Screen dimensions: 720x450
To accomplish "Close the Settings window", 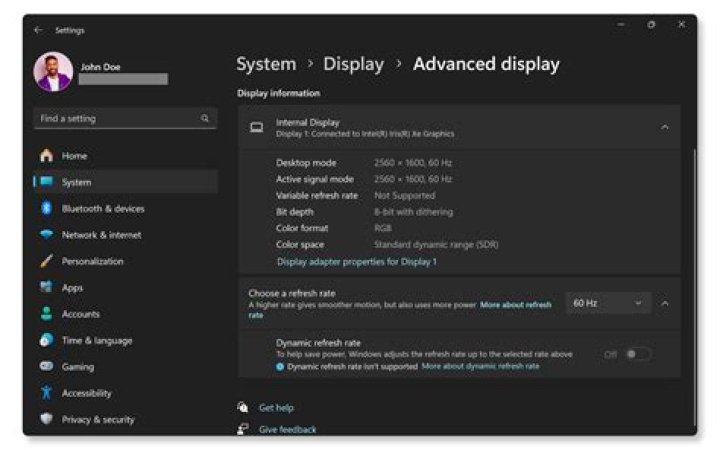I will (681, 24).
